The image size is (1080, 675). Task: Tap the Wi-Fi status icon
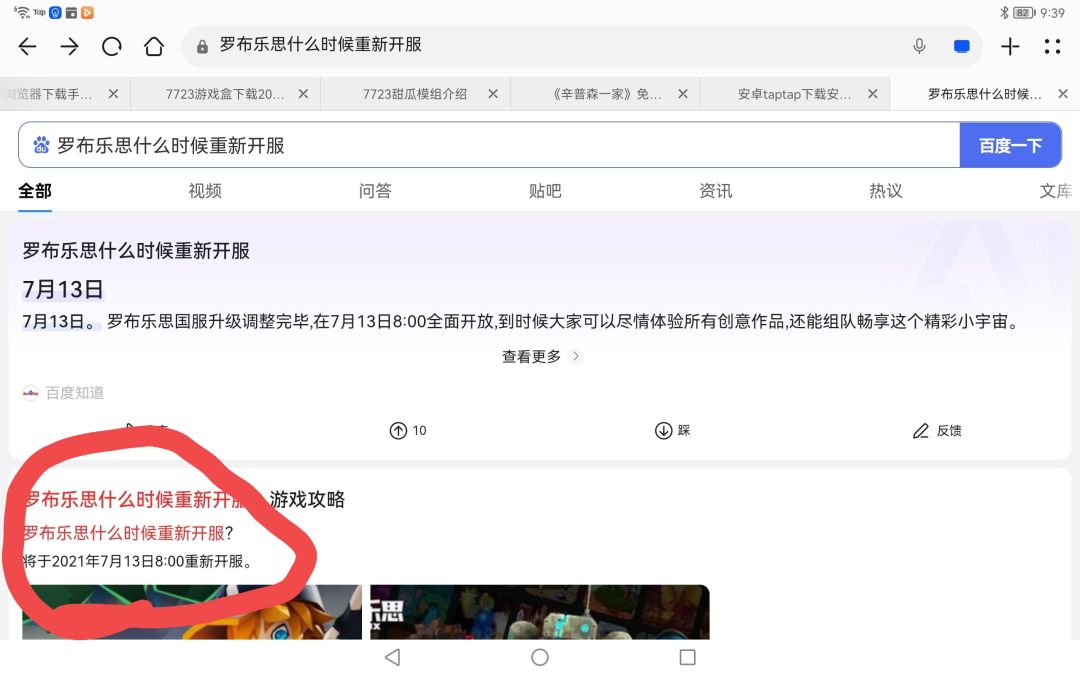pyautogui.click(x=21, y=12)
